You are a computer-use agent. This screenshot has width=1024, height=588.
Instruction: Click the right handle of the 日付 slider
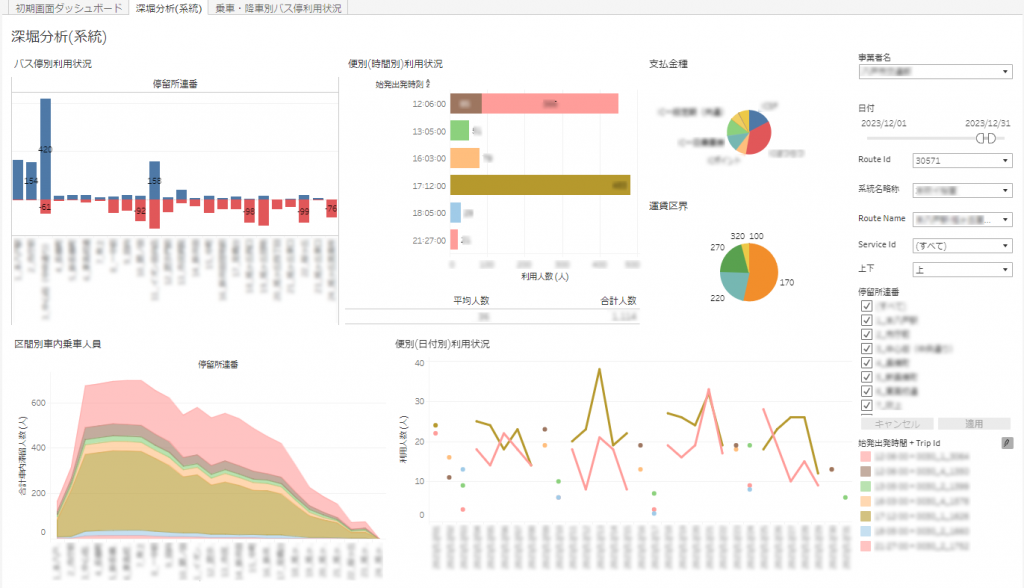tap(991, 139)
